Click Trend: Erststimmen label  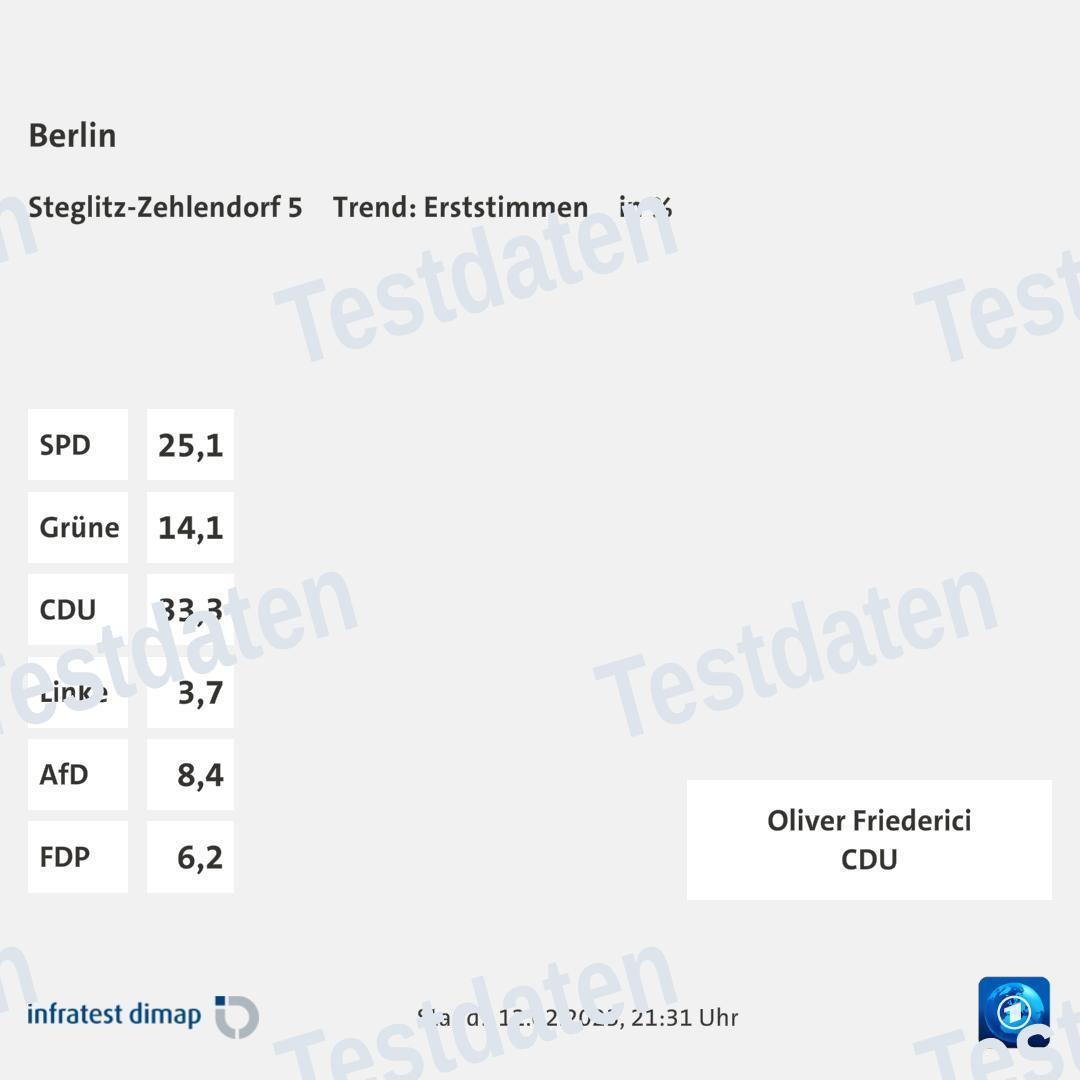460,207
